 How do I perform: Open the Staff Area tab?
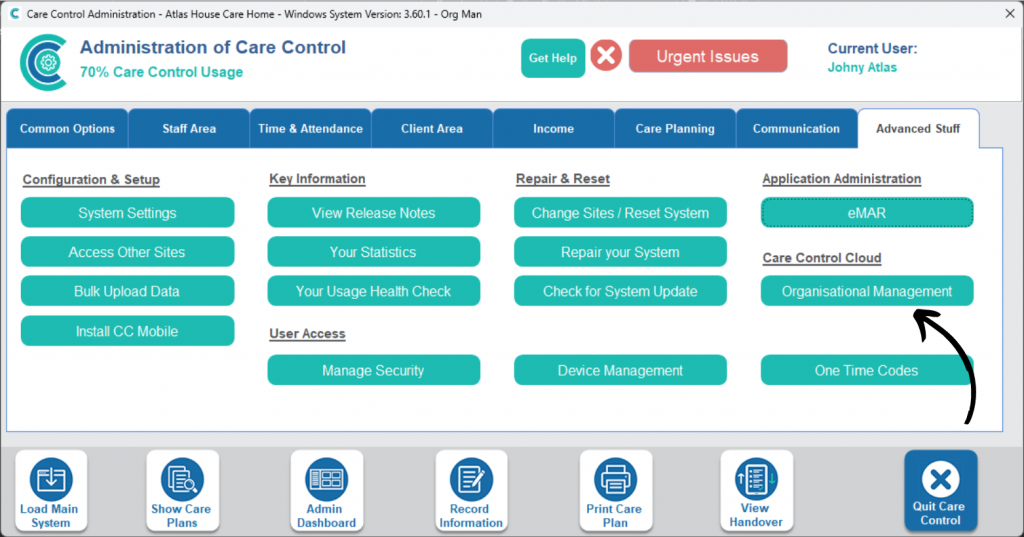click(189, 129)
